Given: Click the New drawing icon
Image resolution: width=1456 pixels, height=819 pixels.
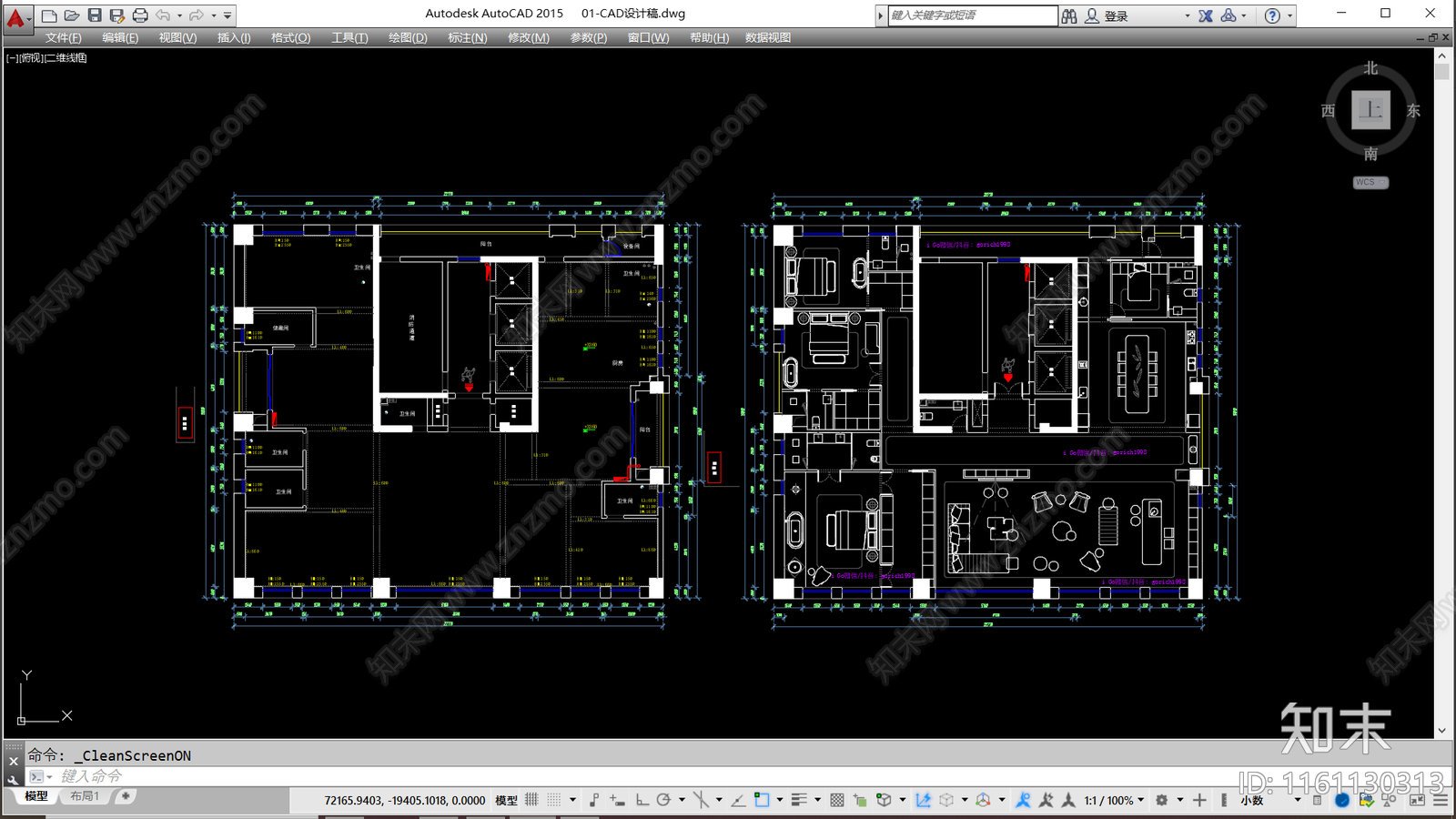Looking at the screenshot, I should point(49,15).
